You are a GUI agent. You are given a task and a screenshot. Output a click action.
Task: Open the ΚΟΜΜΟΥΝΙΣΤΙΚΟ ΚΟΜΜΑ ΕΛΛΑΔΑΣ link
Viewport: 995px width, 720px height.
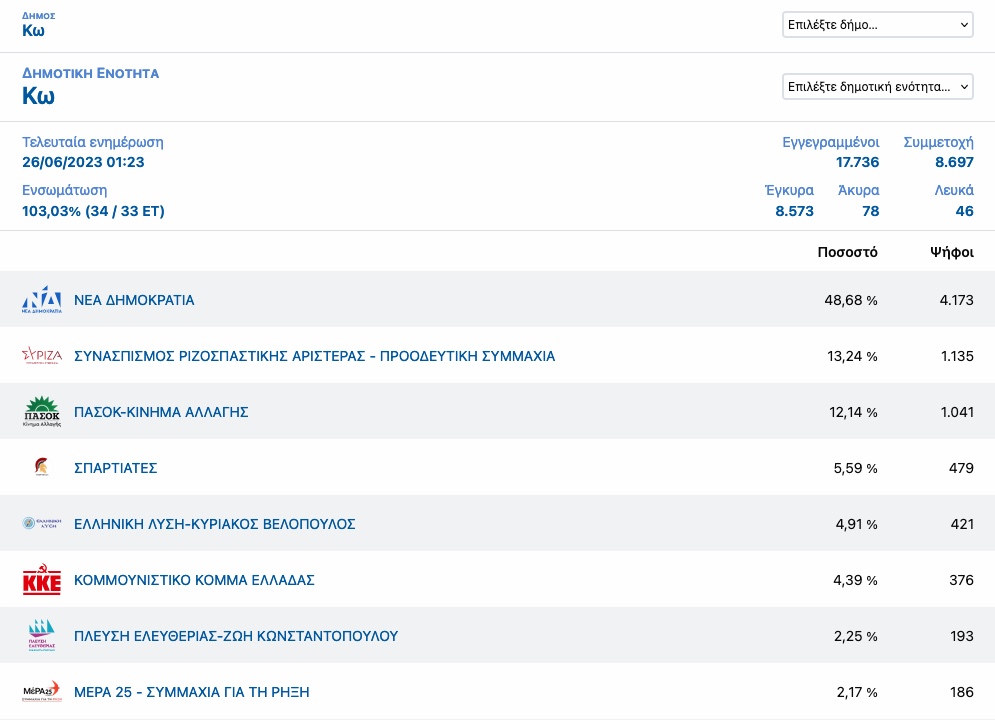point(194,580)
